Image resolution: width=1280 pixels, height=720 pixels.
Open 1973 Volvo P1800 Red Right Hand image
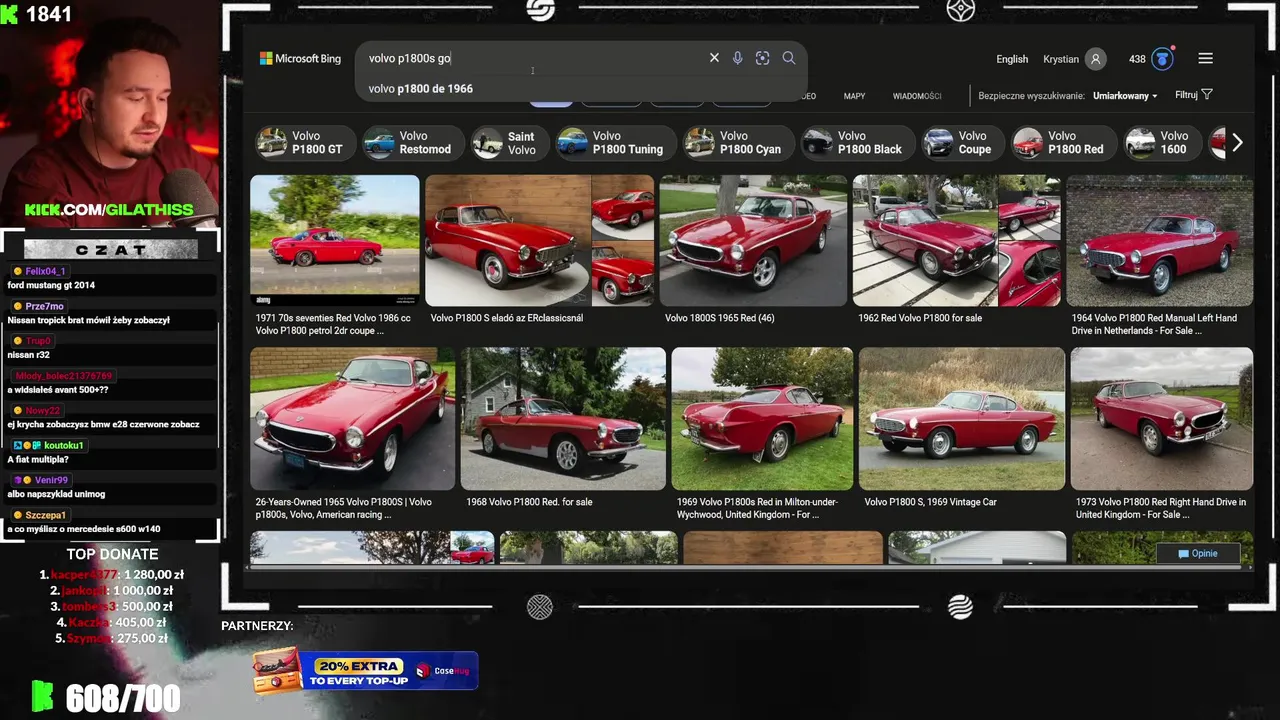pyautogui.click(x=1161, y=418)
